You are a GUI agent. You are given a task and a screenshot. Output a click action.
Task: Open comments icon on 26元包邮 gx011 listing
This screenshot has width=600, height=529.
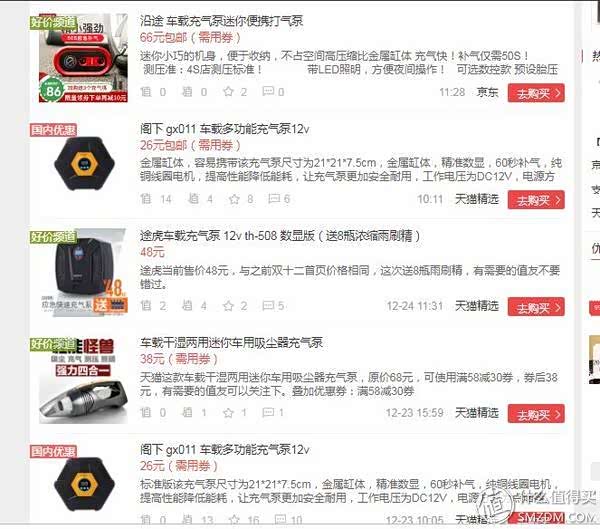pyautogui.click(x=274, y=199)
